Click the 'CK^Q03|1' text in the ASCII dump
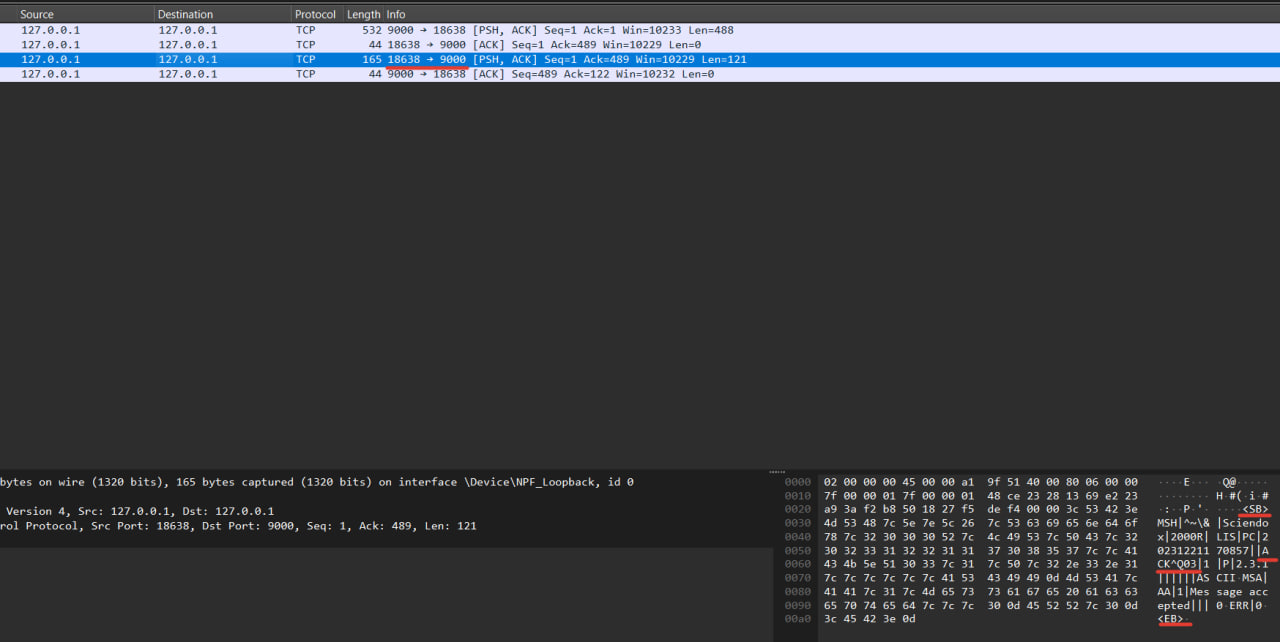The width and height of the screenshot is (1280, 642). [1184, 564]
